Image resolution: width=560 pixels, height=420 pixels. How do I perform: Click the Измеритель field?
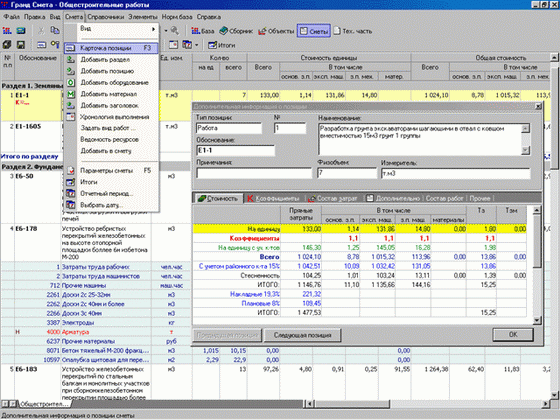coord(456,173)
